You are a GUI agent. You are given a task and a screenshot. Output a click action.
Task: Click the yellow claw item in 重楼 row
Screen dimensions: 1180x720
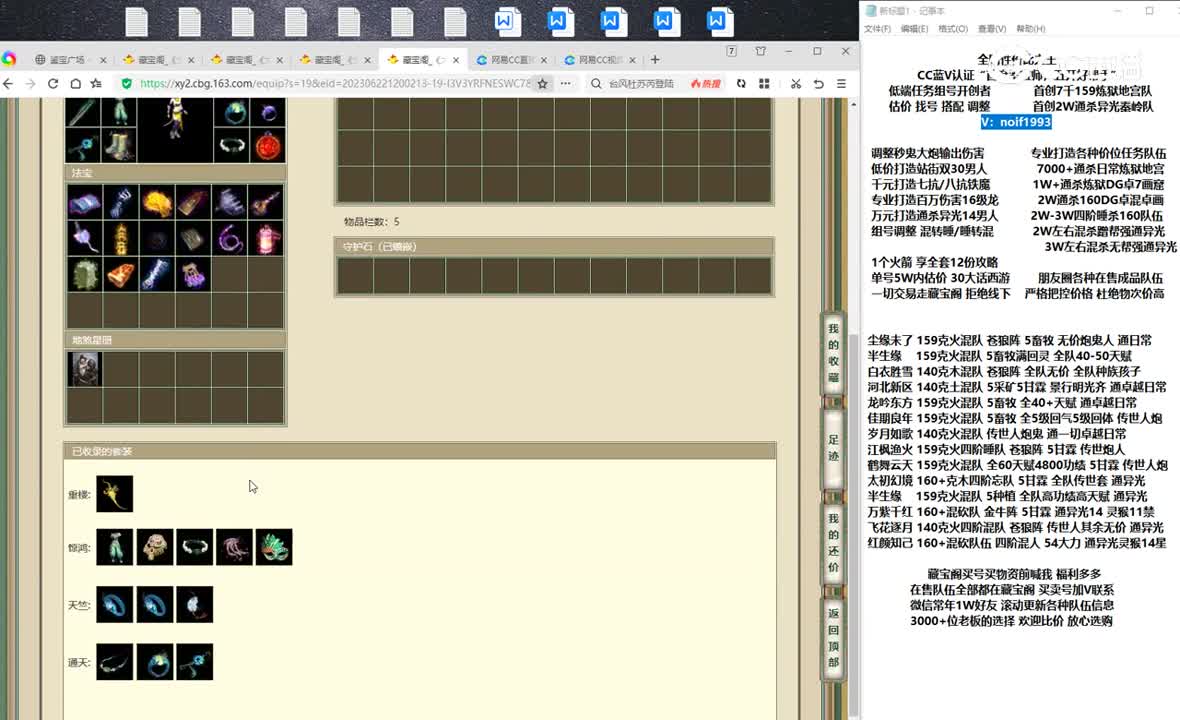114,494
